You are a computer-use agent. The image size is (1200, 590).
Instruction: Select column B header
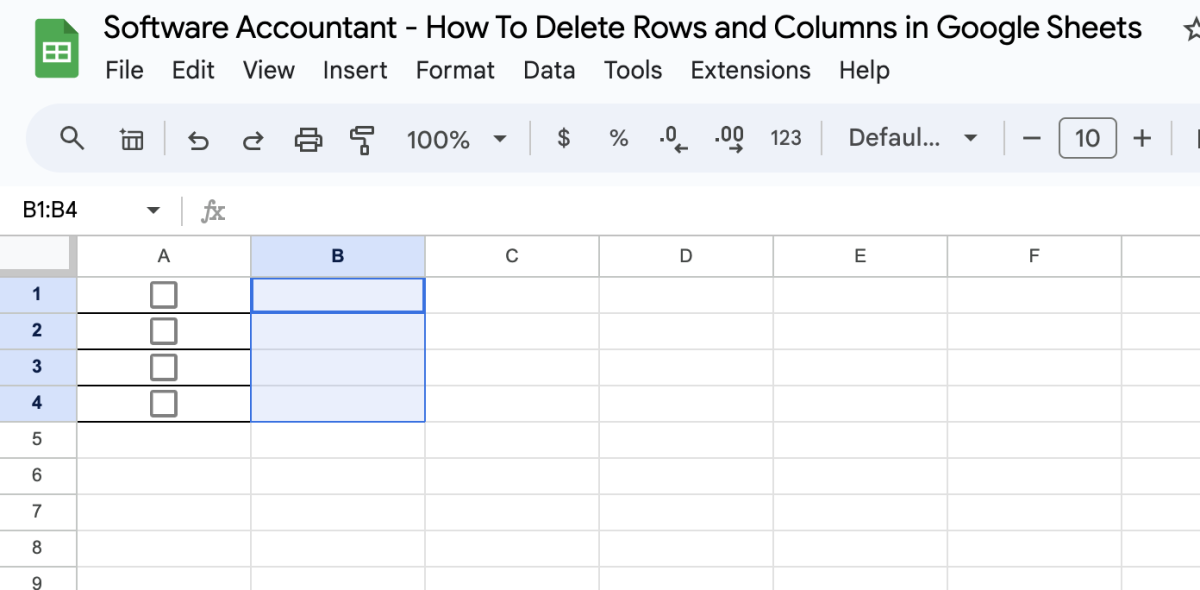click(x=338, y=256)
